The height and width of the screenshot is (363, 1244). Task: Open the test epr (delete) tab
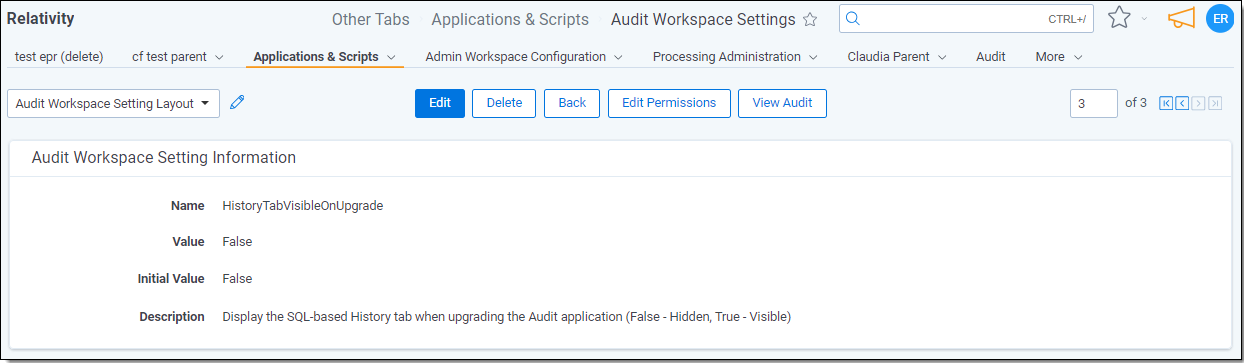click(x=59, y=57)
